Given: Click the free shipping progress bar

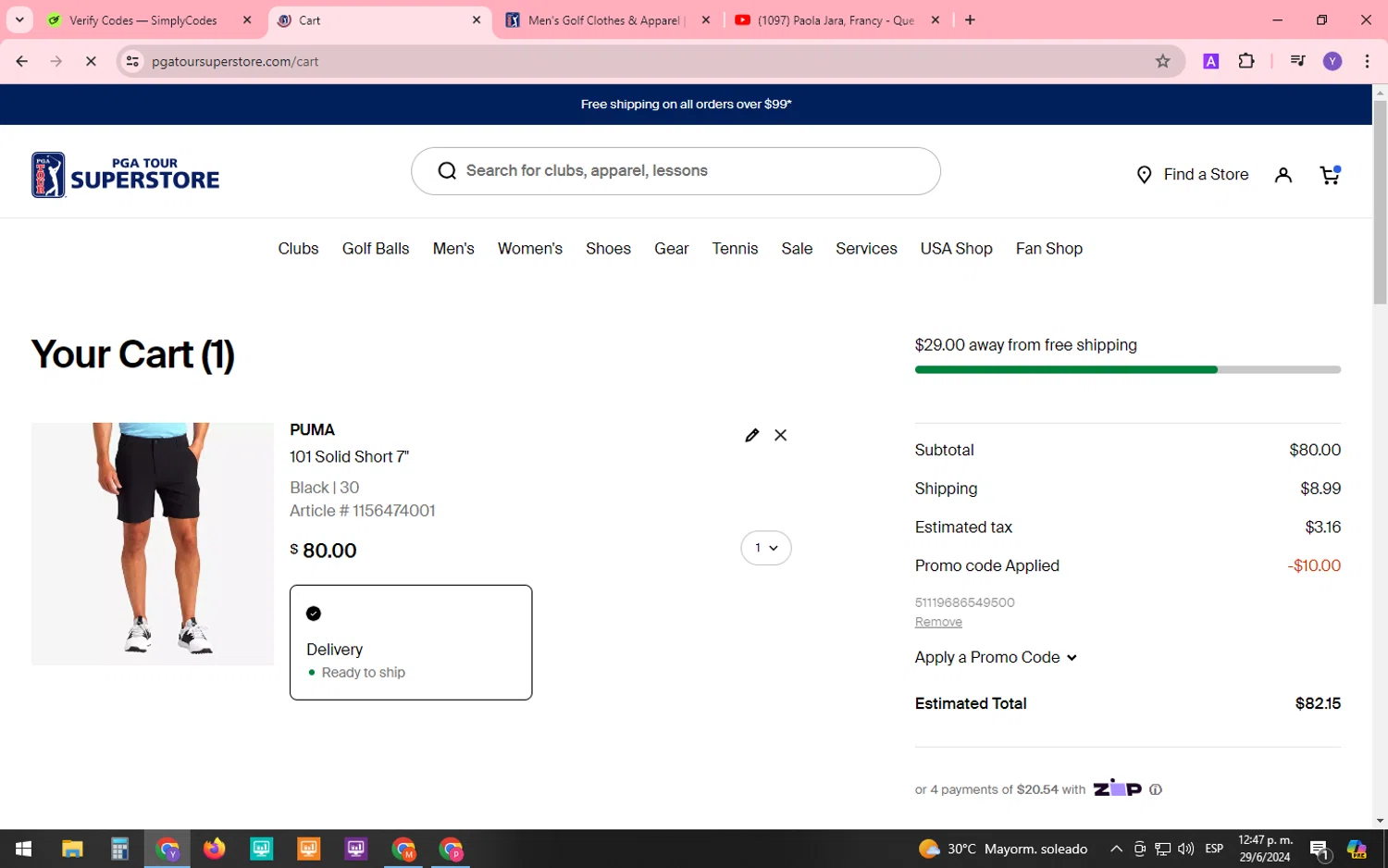Looking at the screenshot, I should (x=1127, y=369).
